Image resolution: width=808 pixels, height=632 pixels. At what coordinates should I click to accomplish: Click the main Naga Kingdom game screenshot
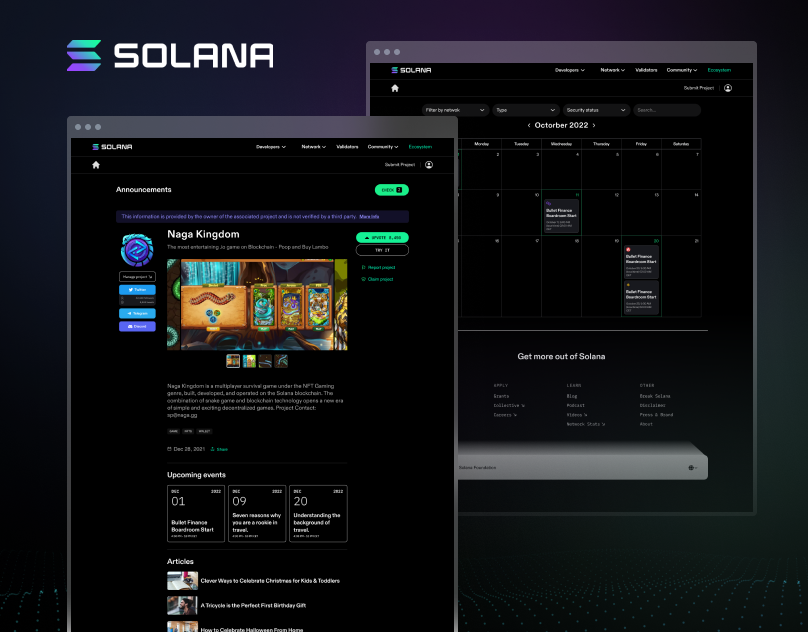[x=257, y=305]
